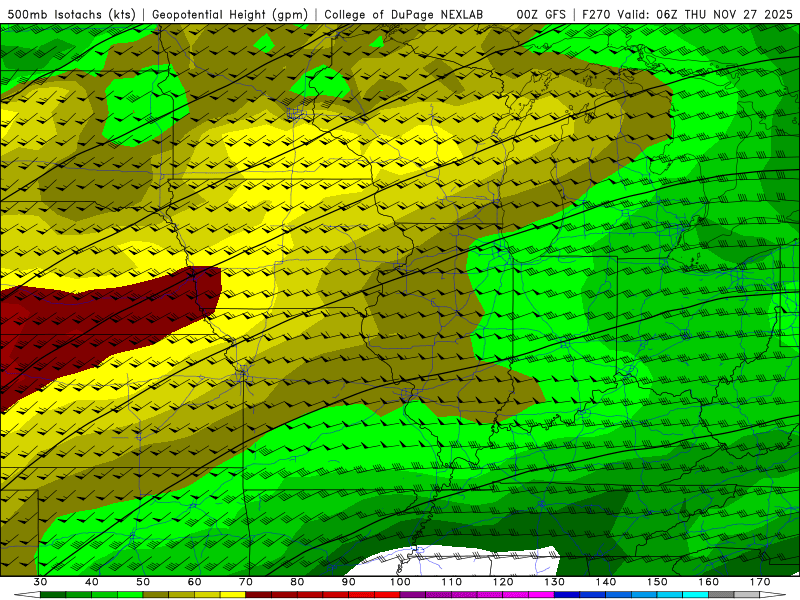The width and height of the screenshot is (800, 600).
Task: Click the legend value 160
Action: tap(709, 582)
